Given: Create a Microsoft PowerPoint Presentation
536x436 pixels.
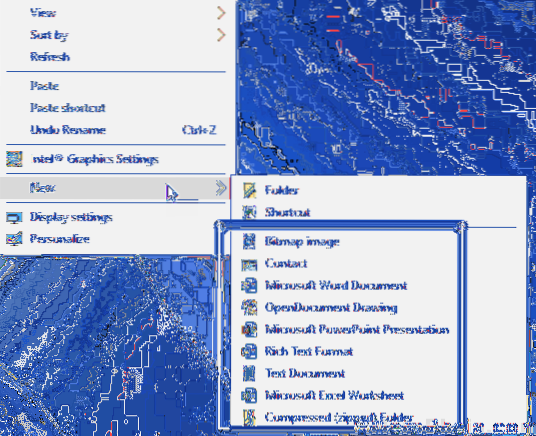Looking at the screenshot, I should coord(357,329).
